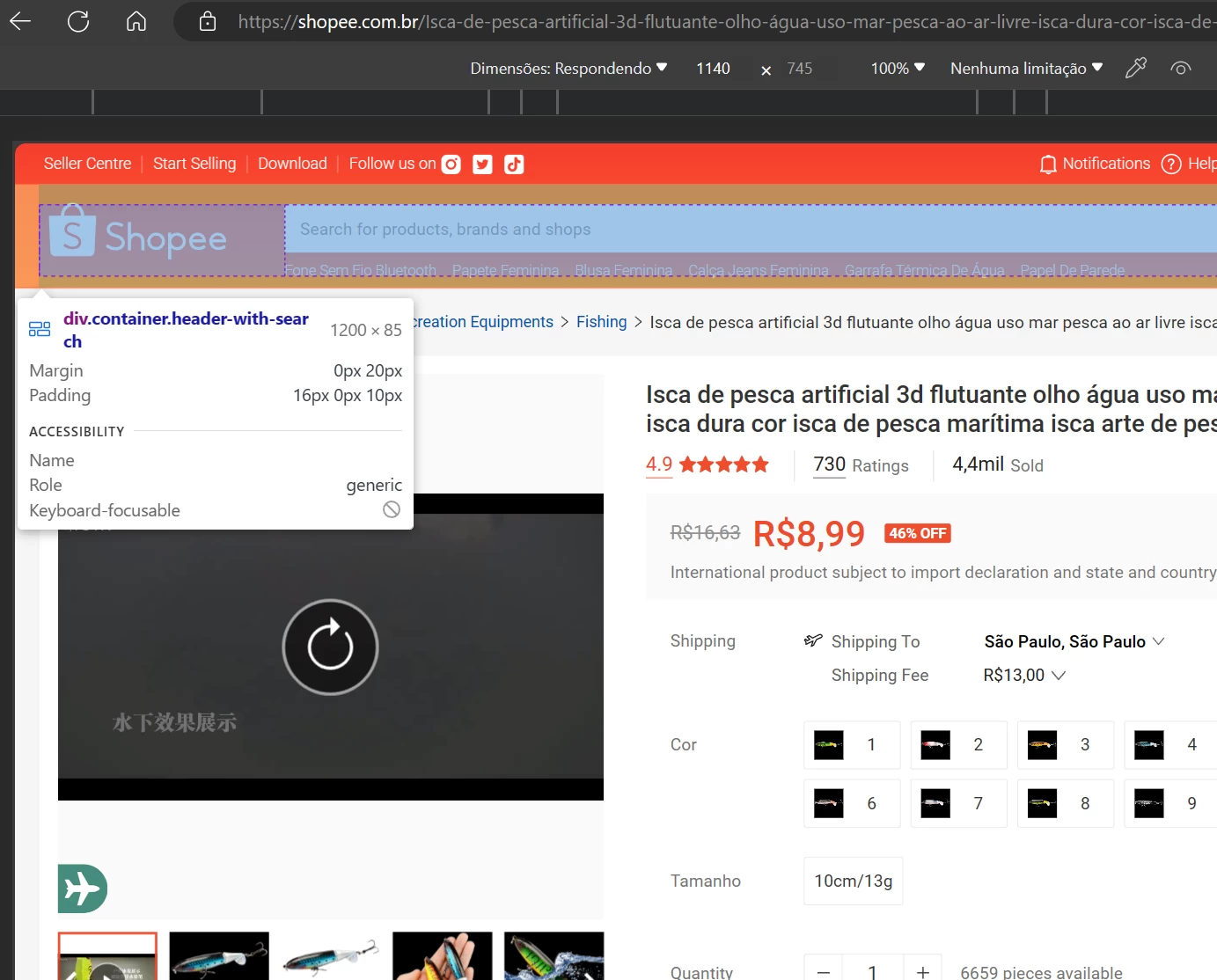Click the browser back arrow
Viewport: 1217px width, 980px height.
pos(20,21)
